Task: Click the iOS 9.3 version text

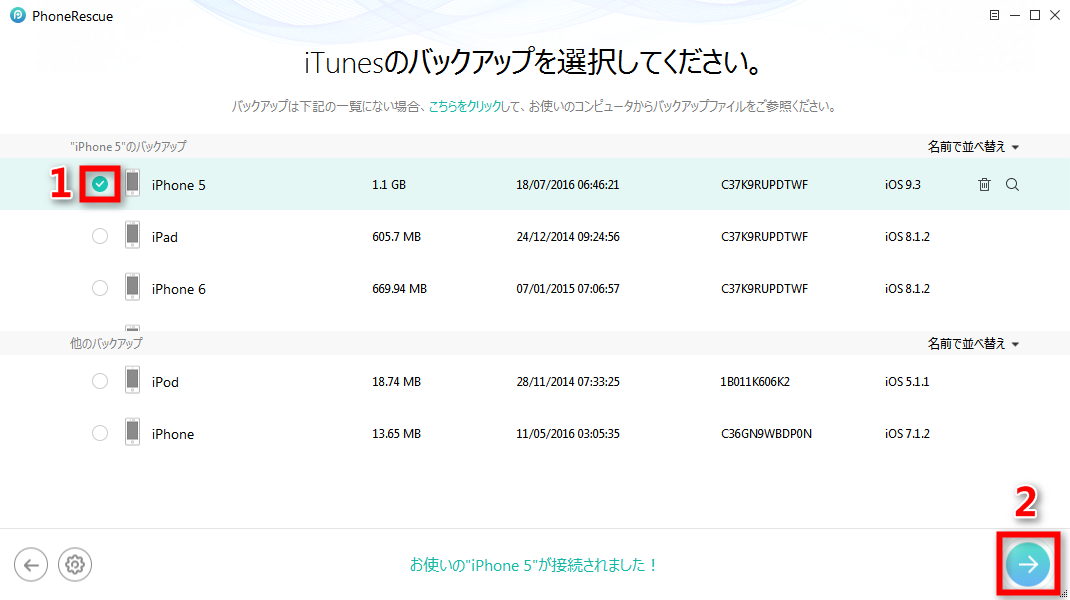Action: pos(903,185)
